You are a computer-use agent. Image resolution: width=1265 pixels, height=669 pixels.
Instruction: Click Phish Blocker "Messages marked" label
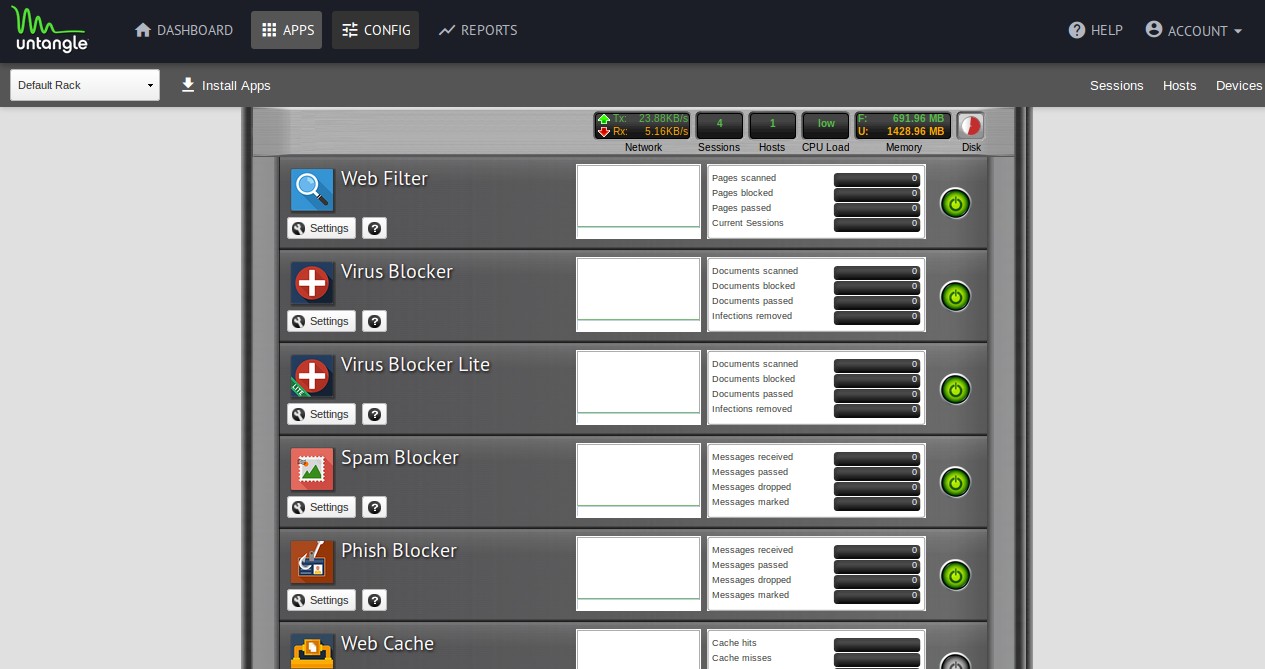(750, 595)
